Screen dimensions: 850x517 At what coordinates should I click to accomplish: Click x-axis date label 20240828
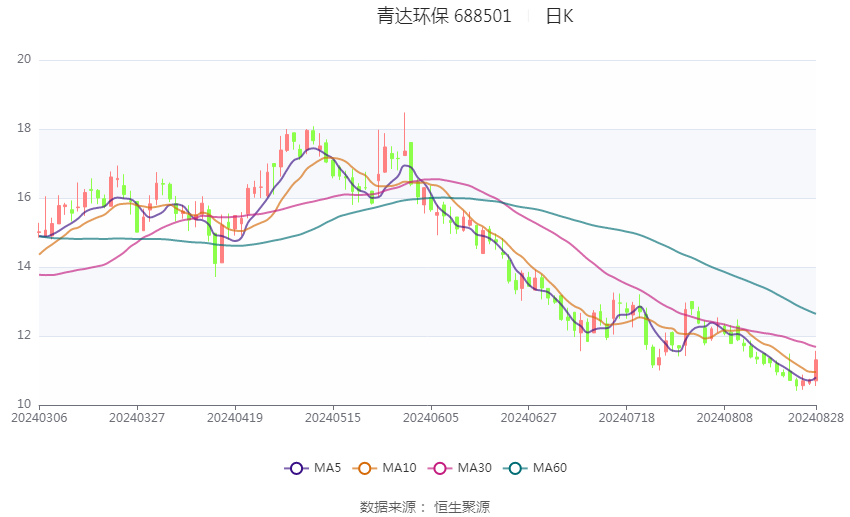tap(816, 418)
